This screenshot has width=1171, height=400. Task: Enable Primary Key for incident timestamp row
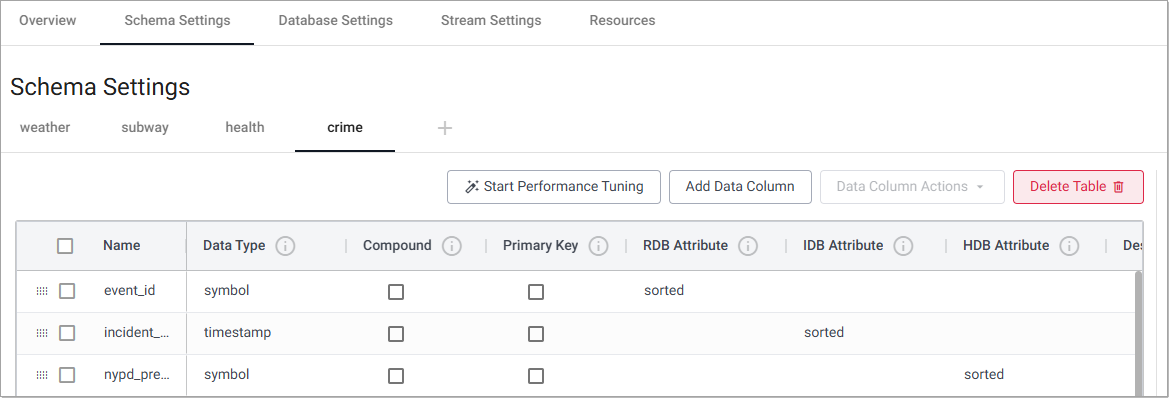536,333
